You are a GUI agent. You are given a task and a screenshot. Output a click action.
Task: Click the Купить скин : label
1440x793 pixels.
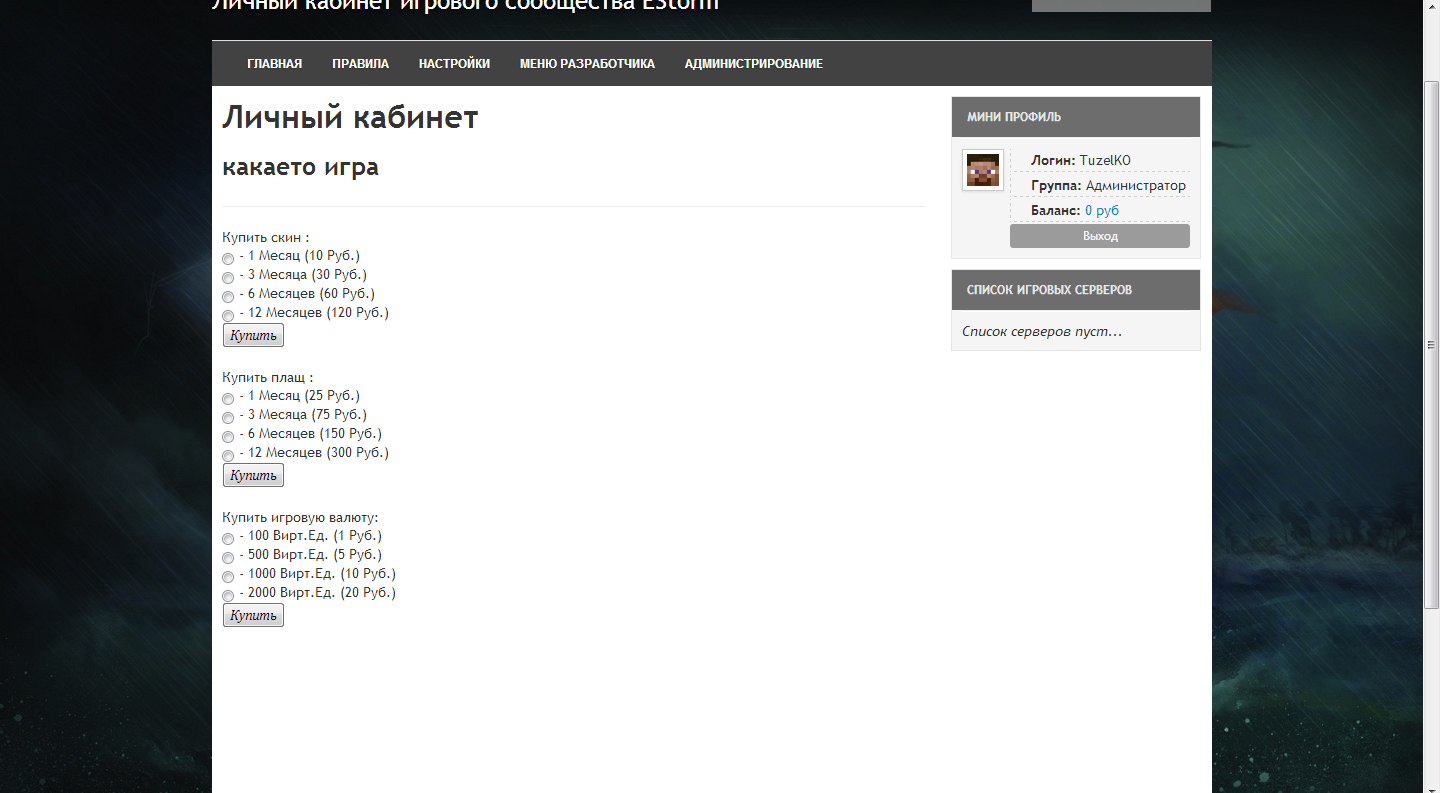[266, 238]
